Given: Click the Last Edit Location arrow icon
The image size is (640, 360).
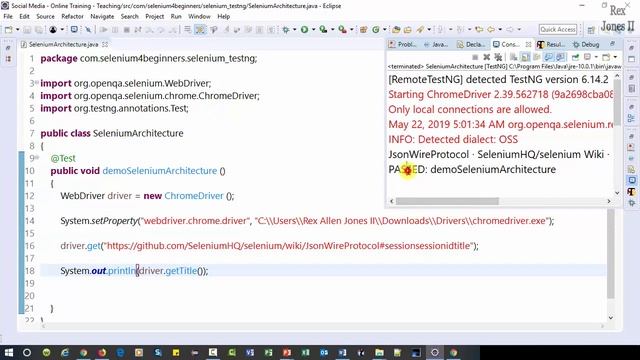Looking at the screenshot, I should coord(479,29).
